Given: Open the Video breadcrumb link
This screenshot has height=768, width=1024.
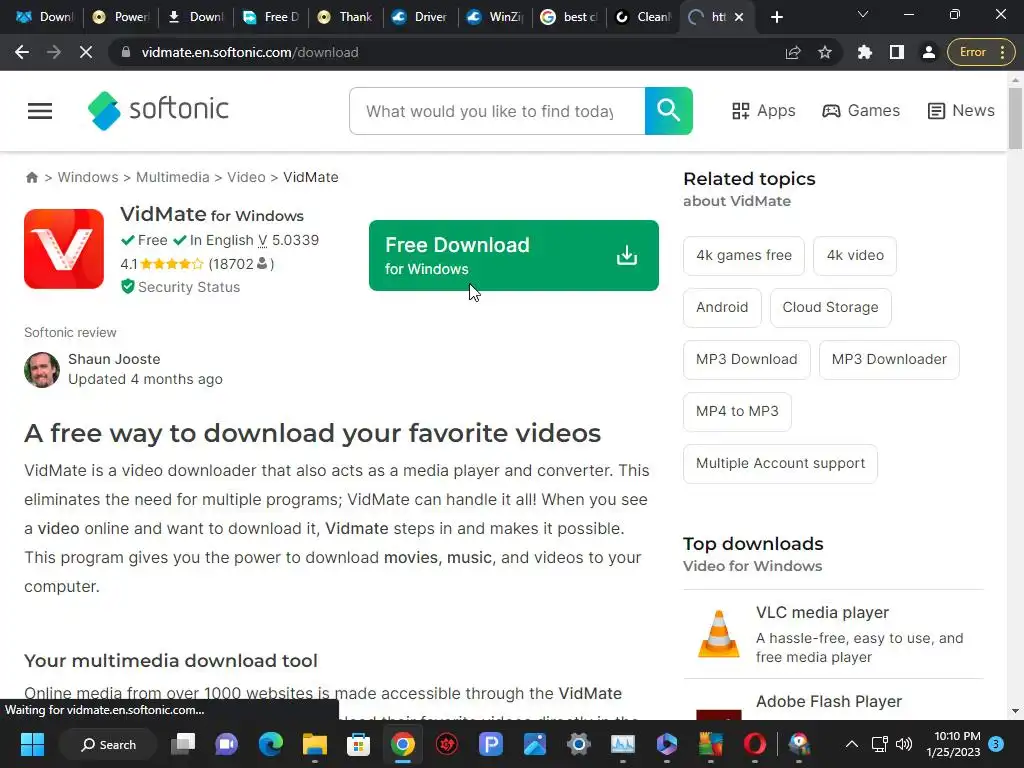Looking at the screenshot, I should 246,178.
